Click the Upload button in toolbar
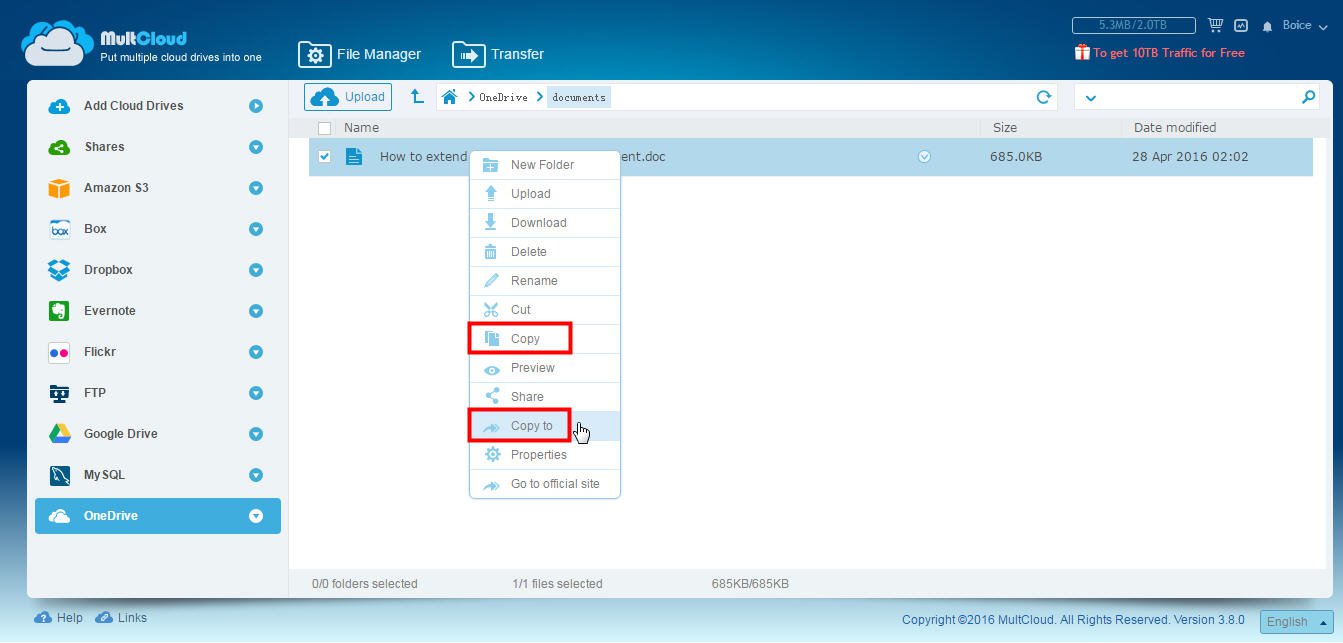 pos(348,97)
